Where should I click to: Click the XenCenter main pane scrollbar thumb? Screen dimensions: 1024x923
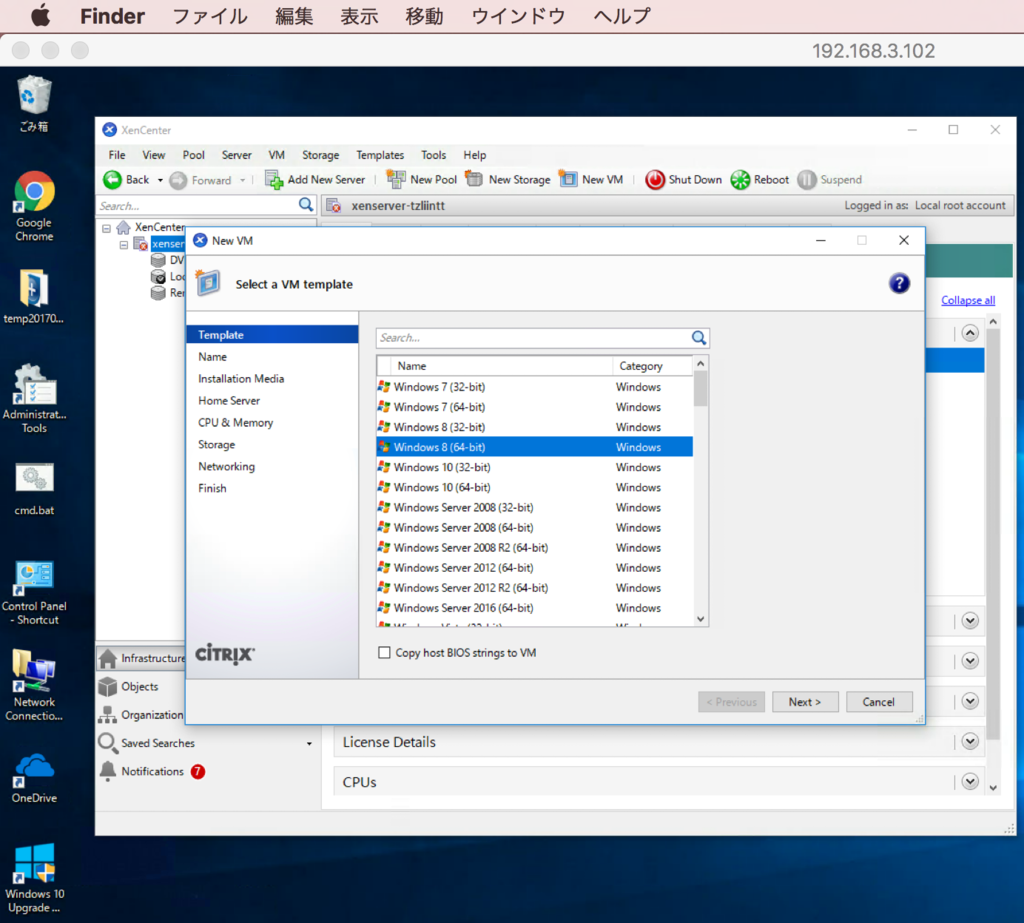click(x=993, y=533)
